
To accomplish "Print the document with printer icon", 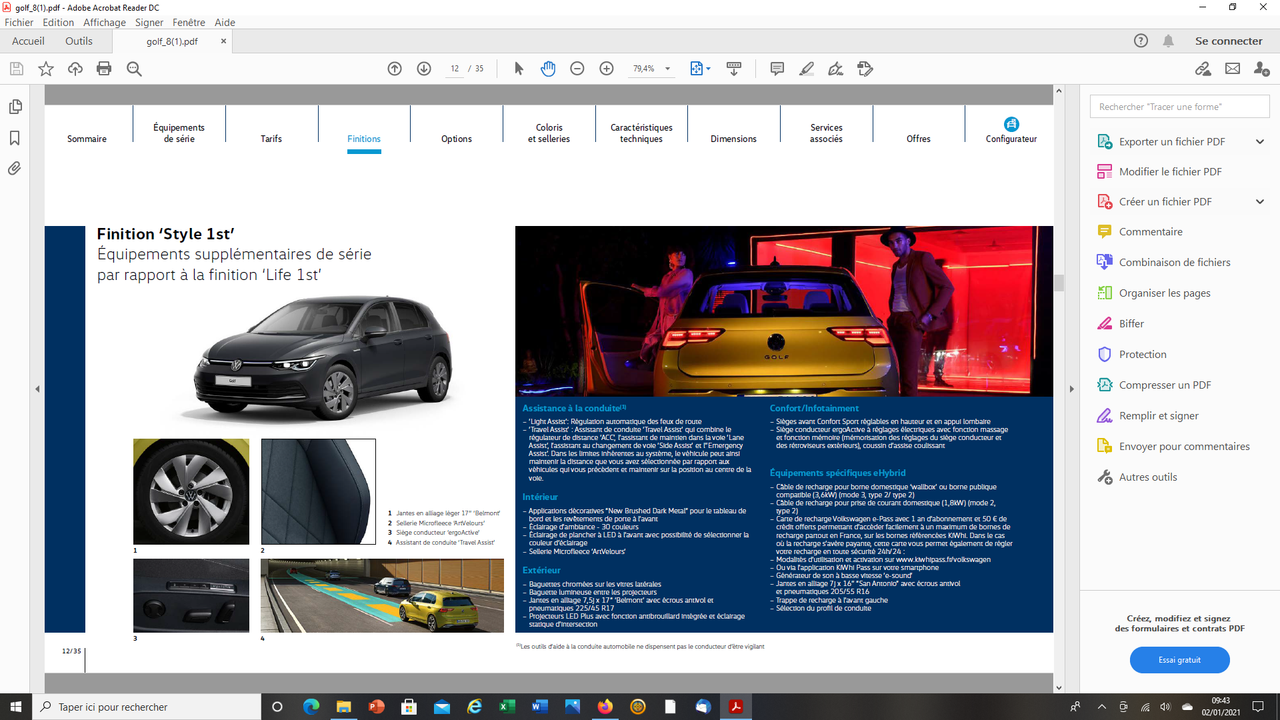I will click(104, 69).
